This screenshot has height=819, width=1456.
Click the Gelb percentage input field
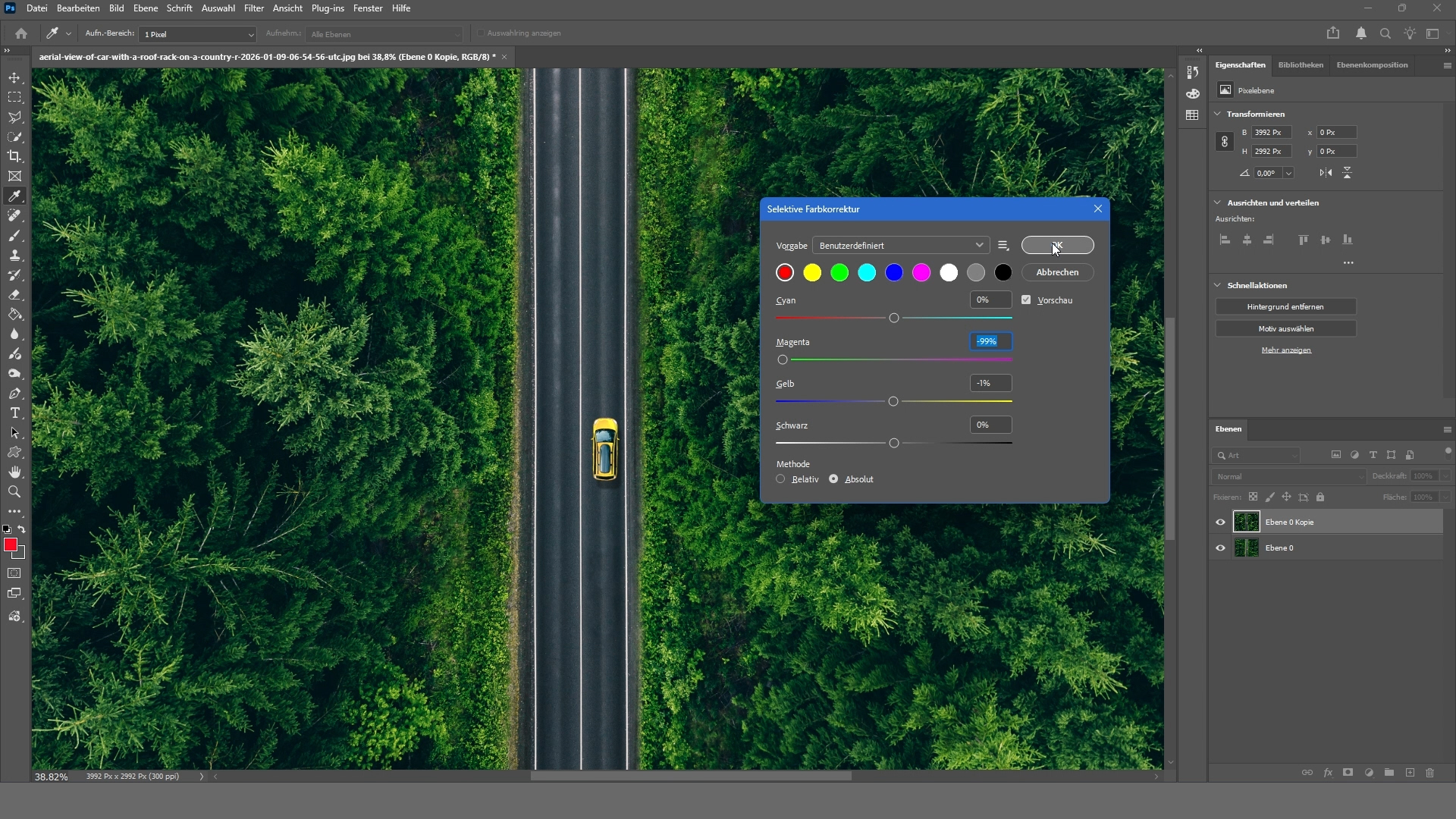pos(990,384)
